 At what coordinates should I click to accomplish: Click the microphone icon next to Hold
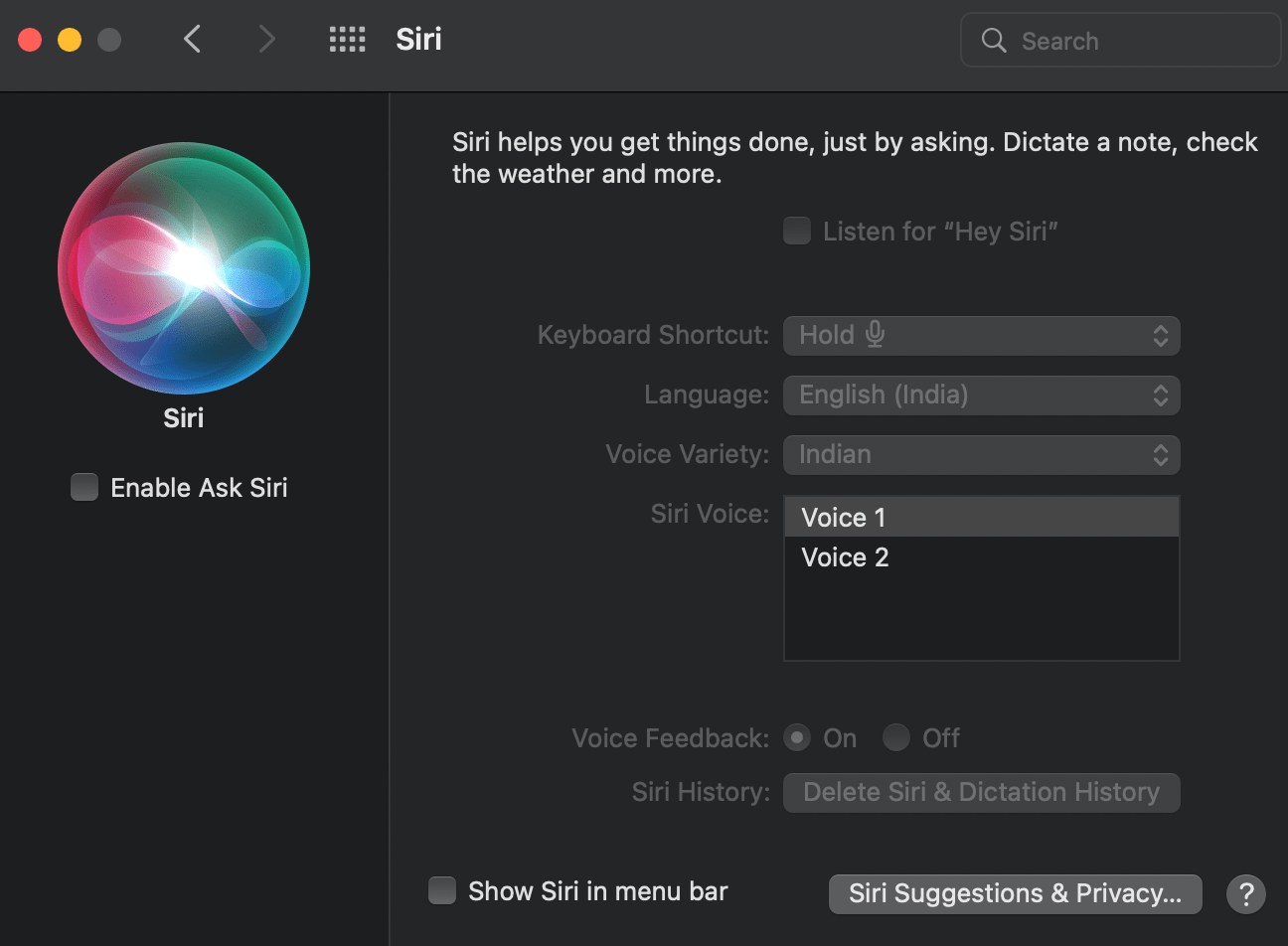point(874,335)
